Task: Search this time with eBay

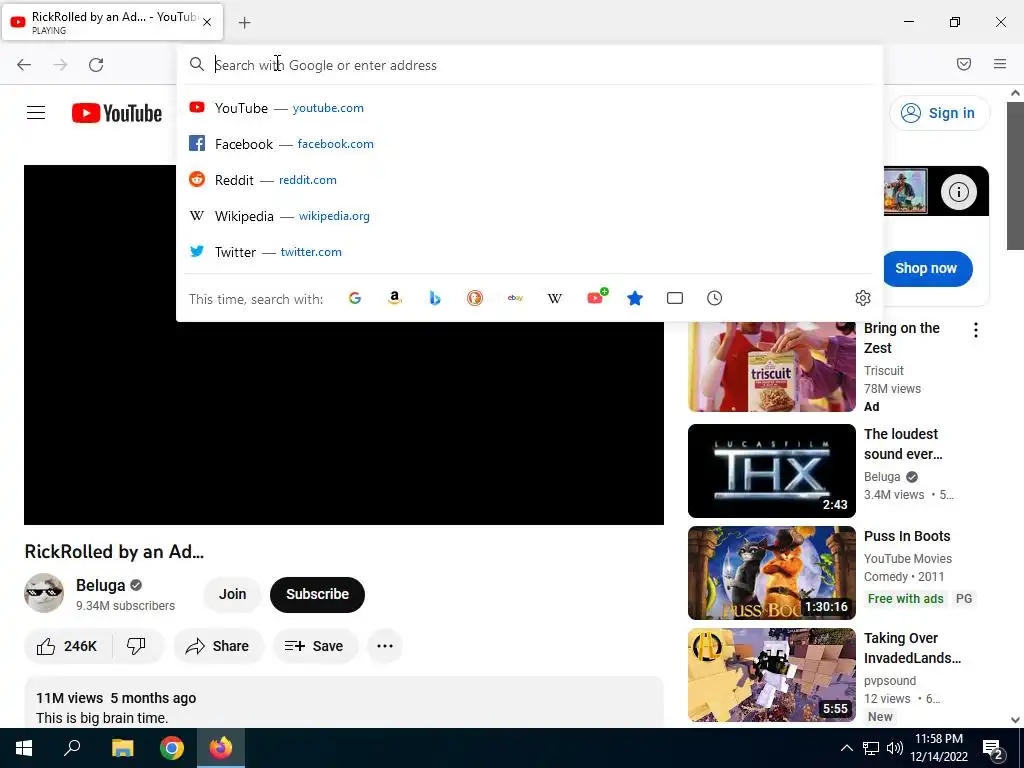Action: point(515,298)
